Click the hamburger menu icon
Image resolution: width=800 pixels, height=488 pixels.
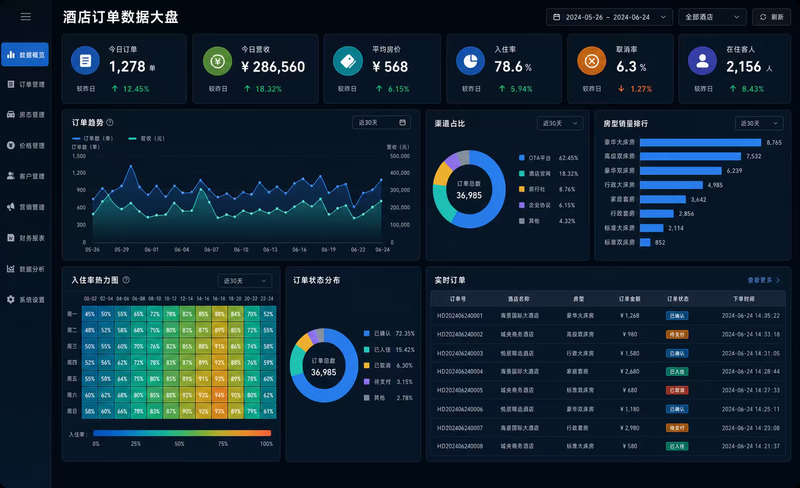[x=26, y=17]
